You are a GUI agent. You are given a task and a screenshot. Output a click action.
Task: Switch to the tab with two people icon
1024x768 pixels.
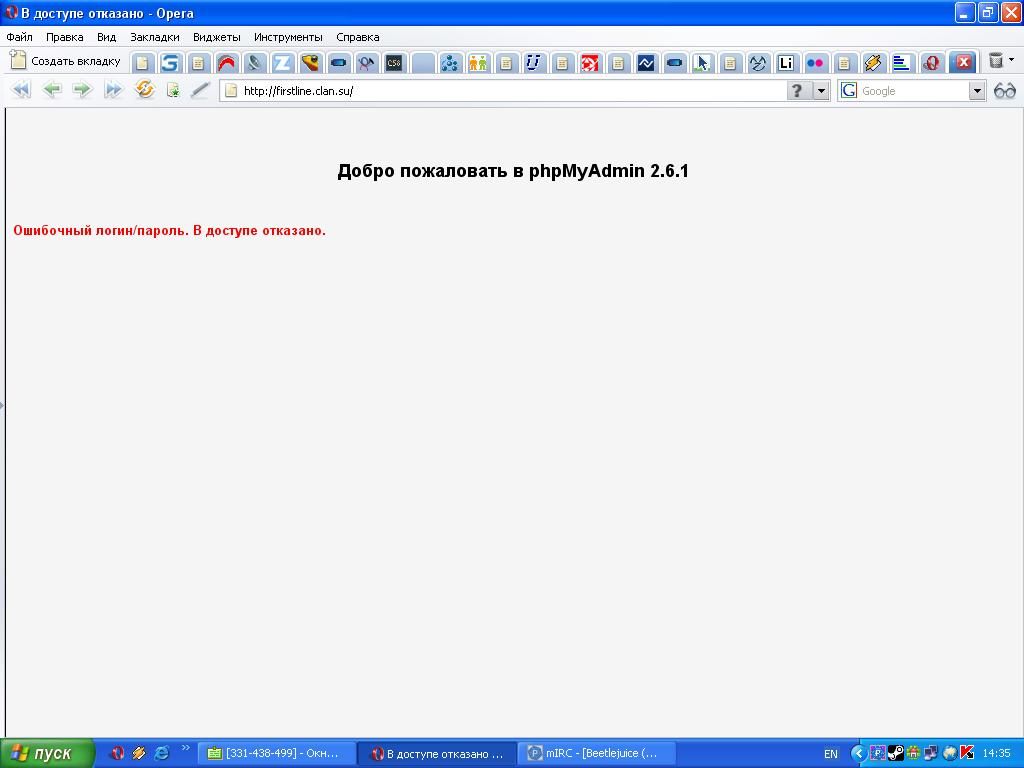pos(478,63)
